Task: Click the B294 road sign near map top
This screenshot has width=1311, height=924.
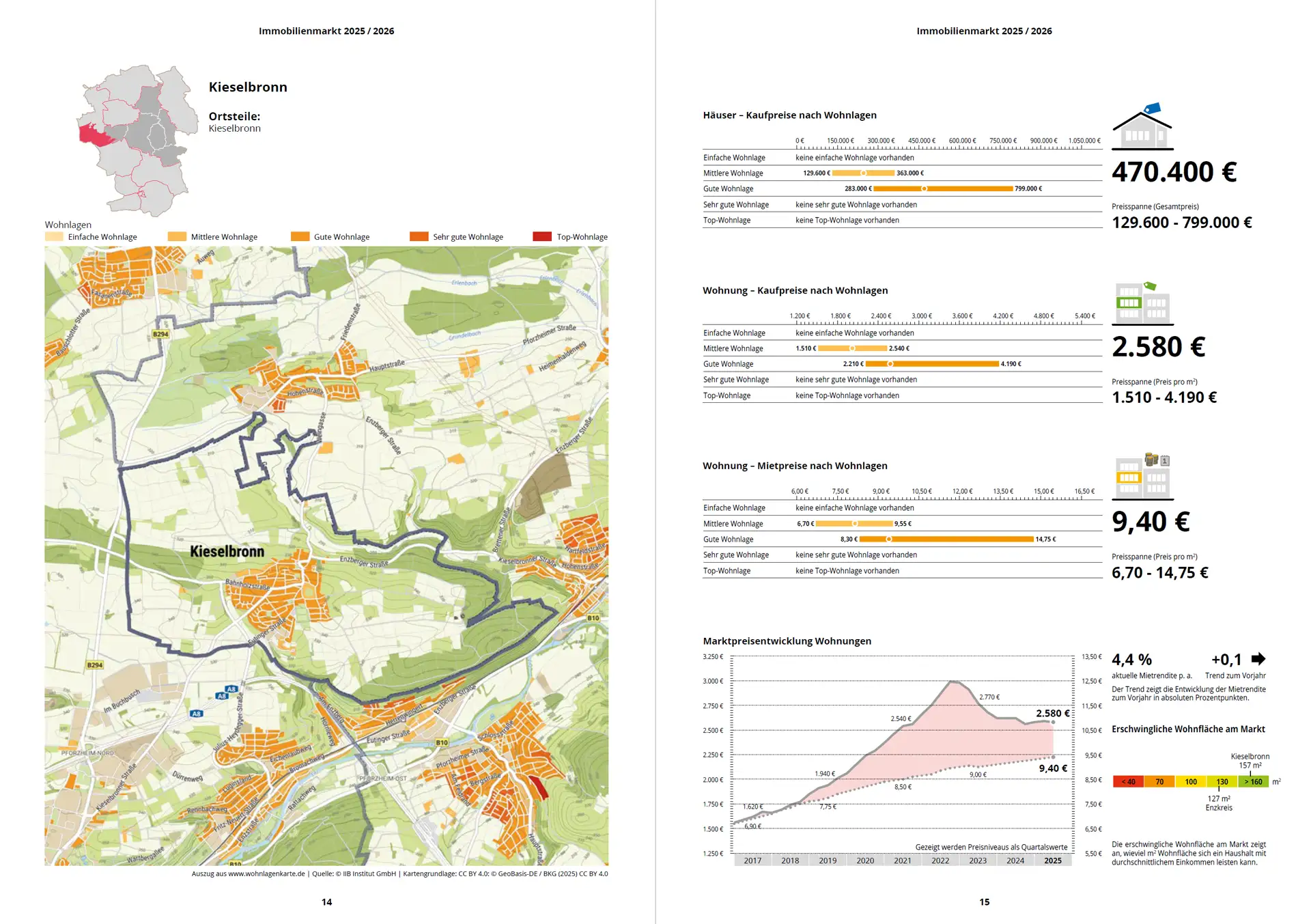Action: pos(160,334)
